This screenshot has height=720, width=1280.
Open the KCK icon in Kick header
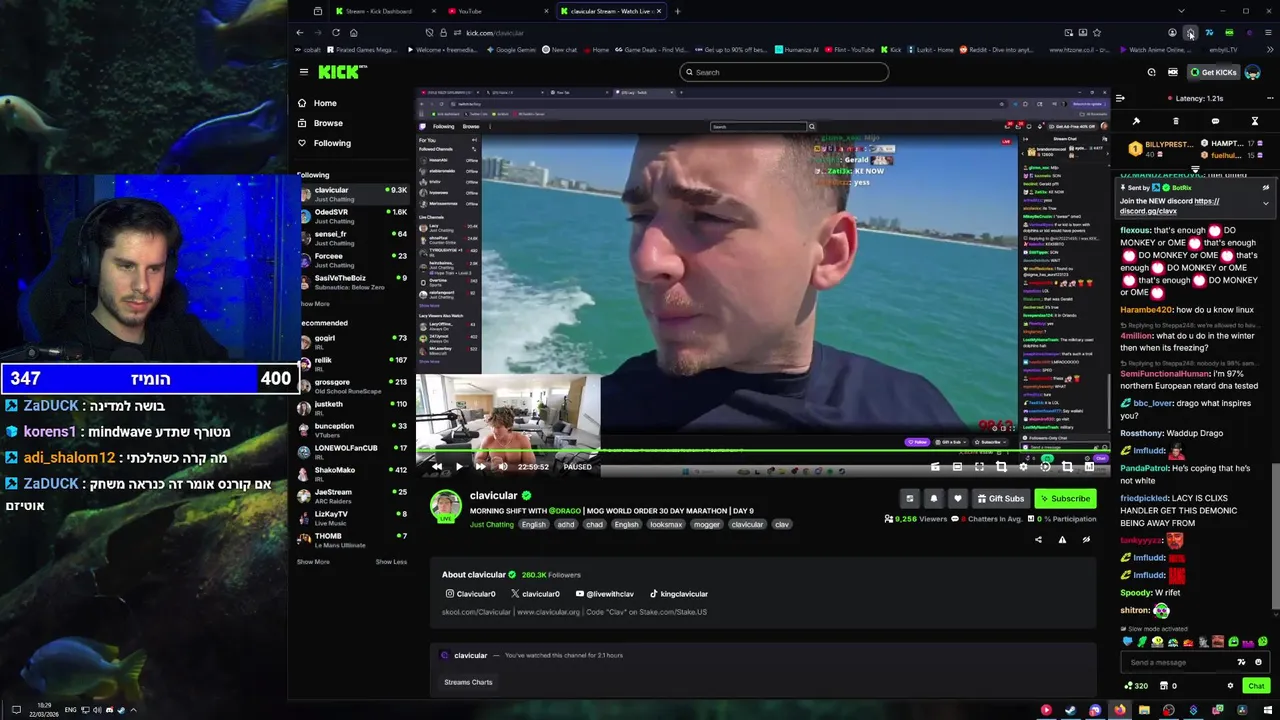1172,72
